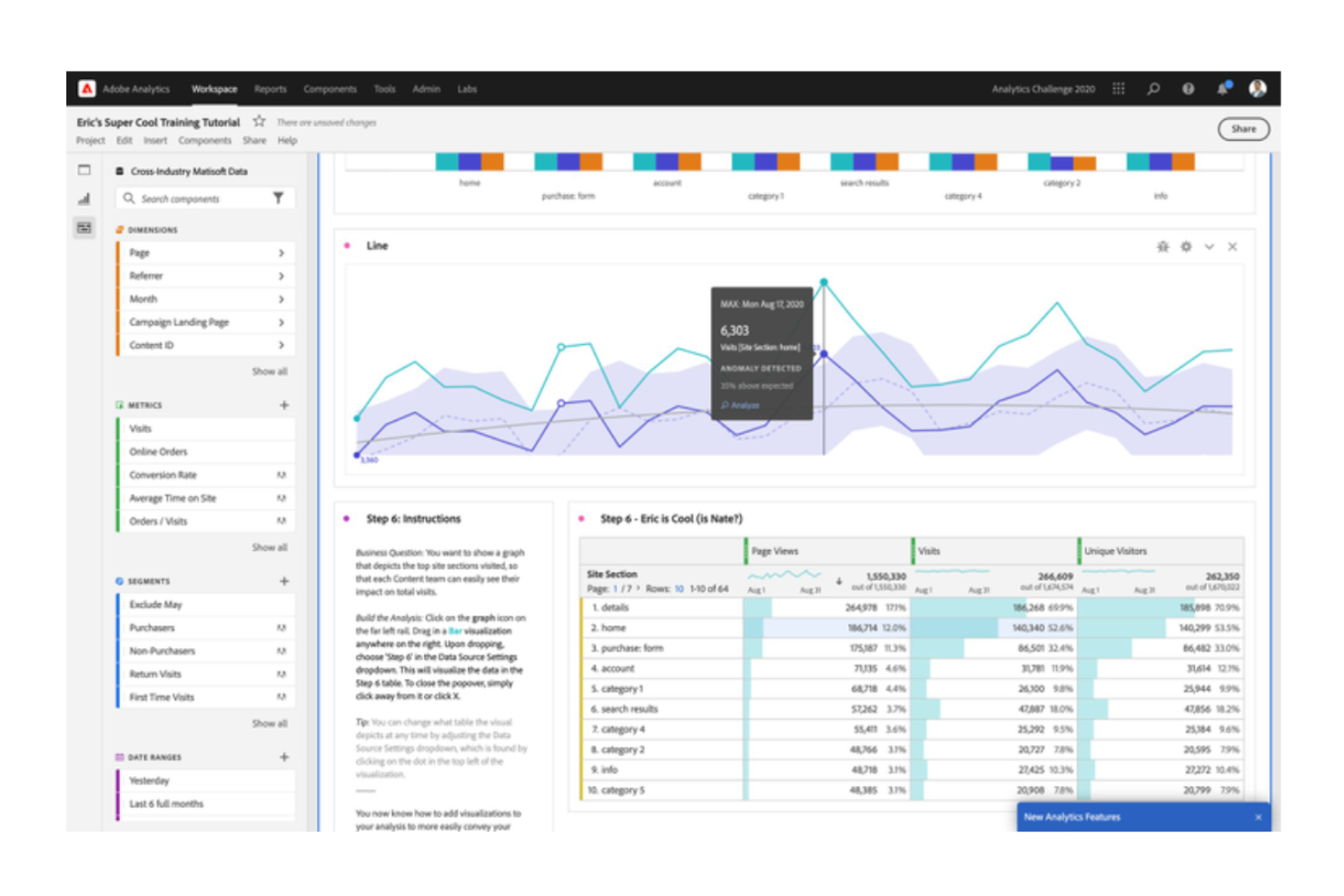The height and width of the screenshot is (896, 1344).
Task: Click the Adobe Analytics logo icon
Action: tap(87, 88)
